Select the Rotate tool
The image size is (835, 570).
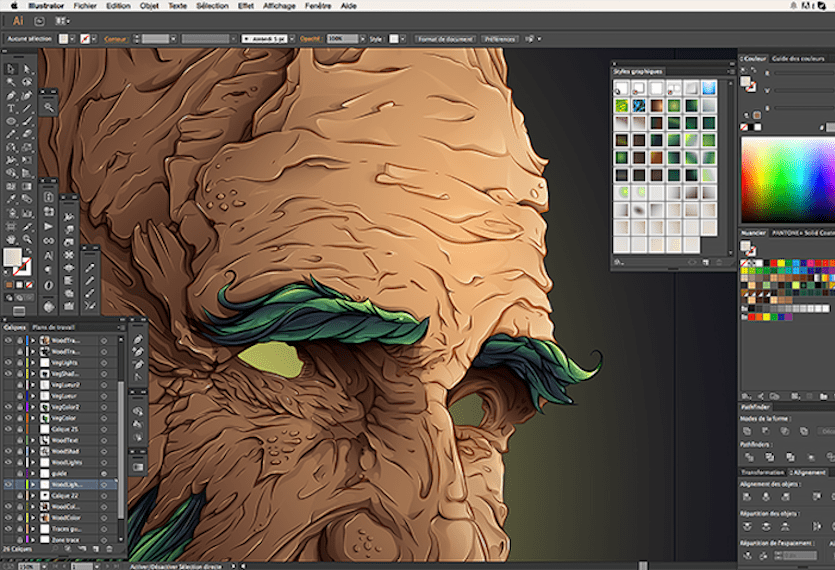click(x=11, y=148)
